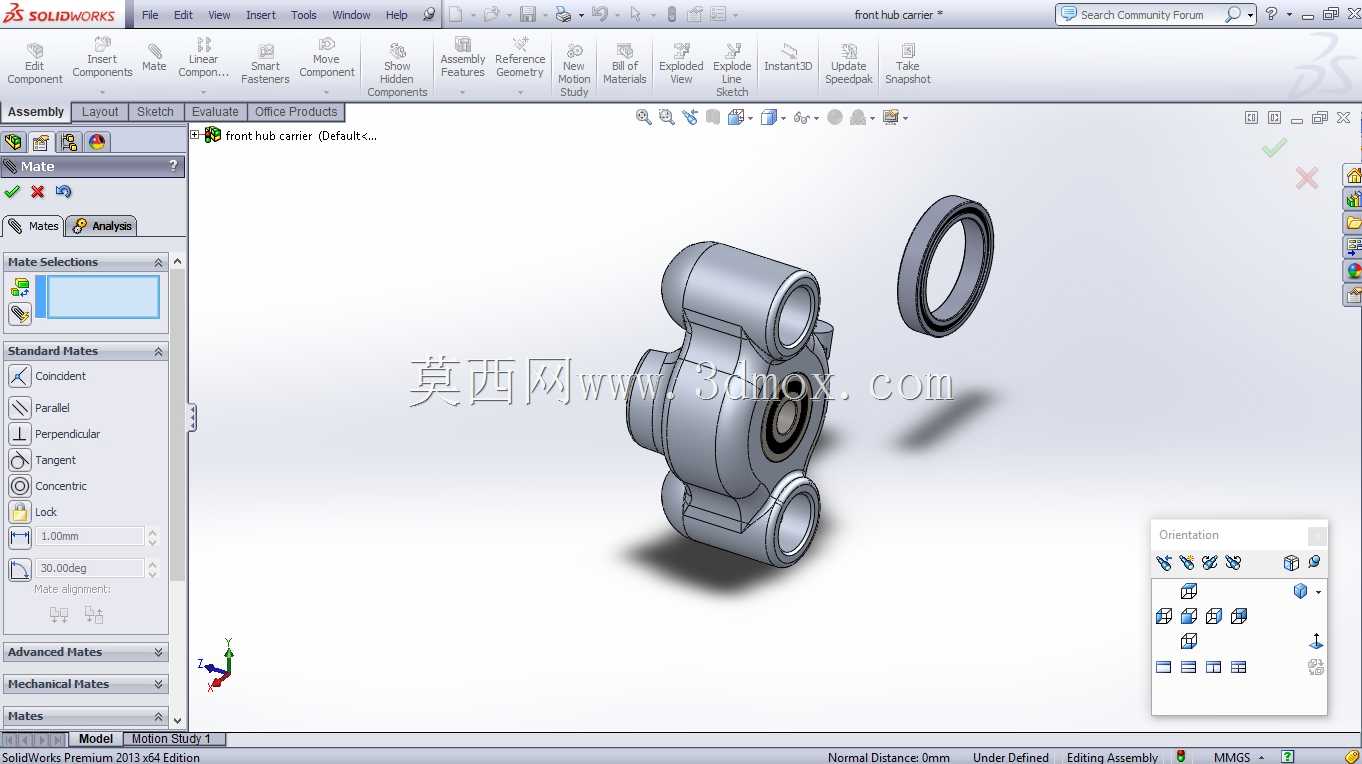Confirm mate with green checkmark in PropertyManager
The width and height of the screenshot is (1362, 764).
pyautogui.click(x=12, y=192)
